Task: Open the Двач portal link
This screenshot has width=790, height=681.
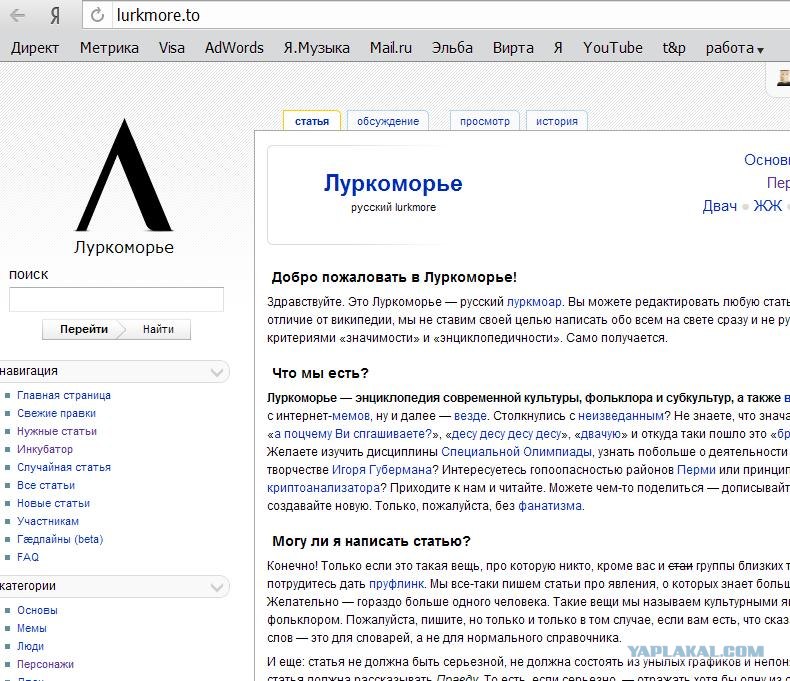Action: (x=719, y=206)
